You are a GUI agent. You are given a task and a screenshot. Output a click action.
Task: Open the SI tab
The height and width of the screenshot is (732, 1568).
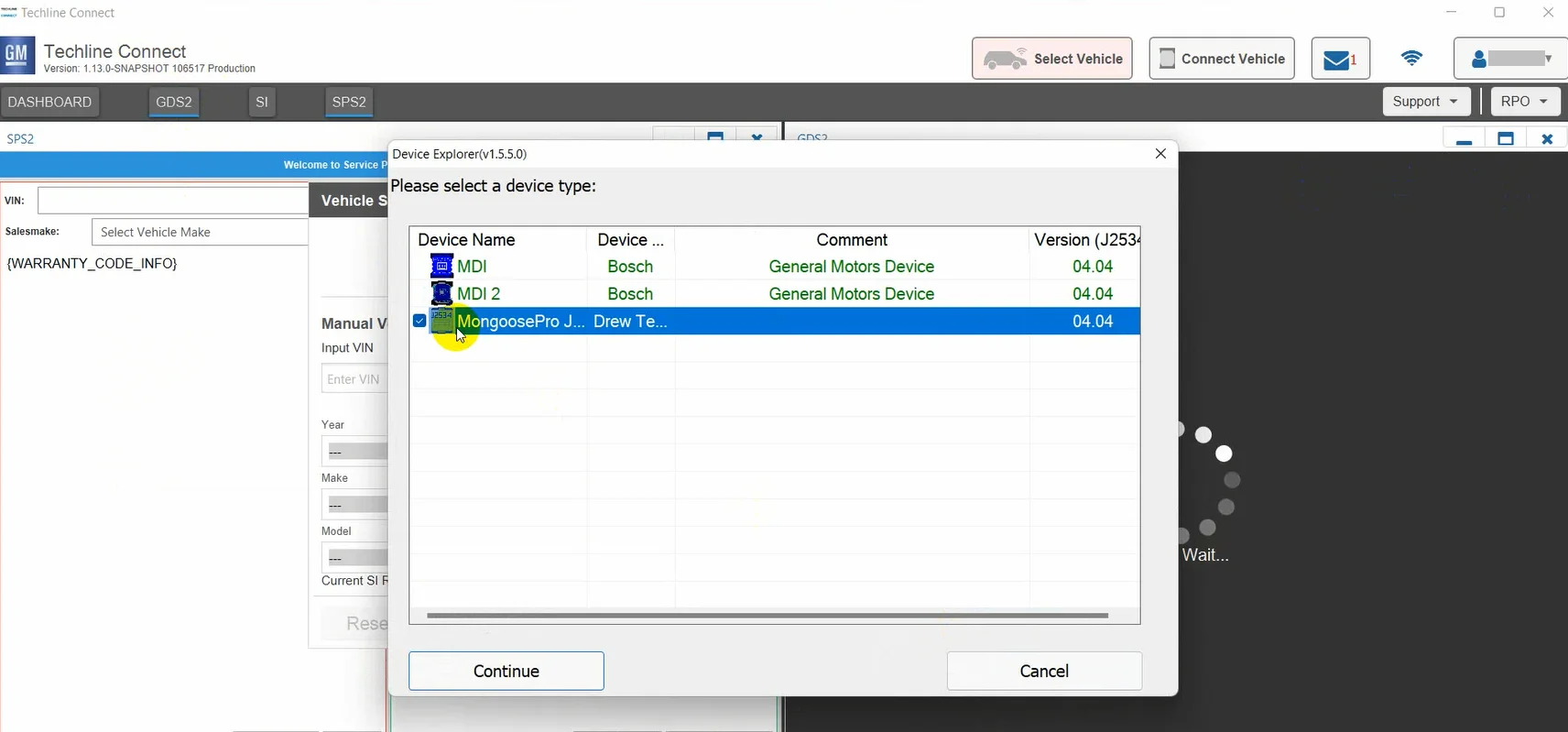pos(262,102)
